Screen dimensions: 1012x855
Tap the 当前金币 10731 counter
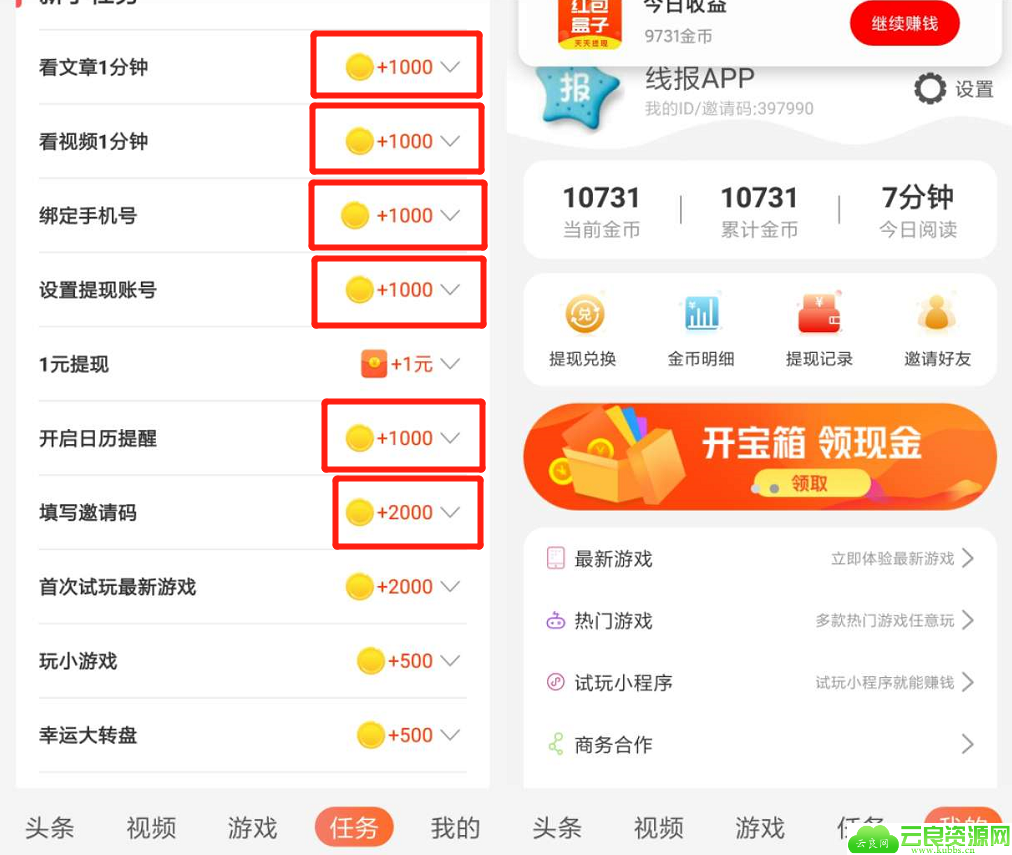pos(602,210)
